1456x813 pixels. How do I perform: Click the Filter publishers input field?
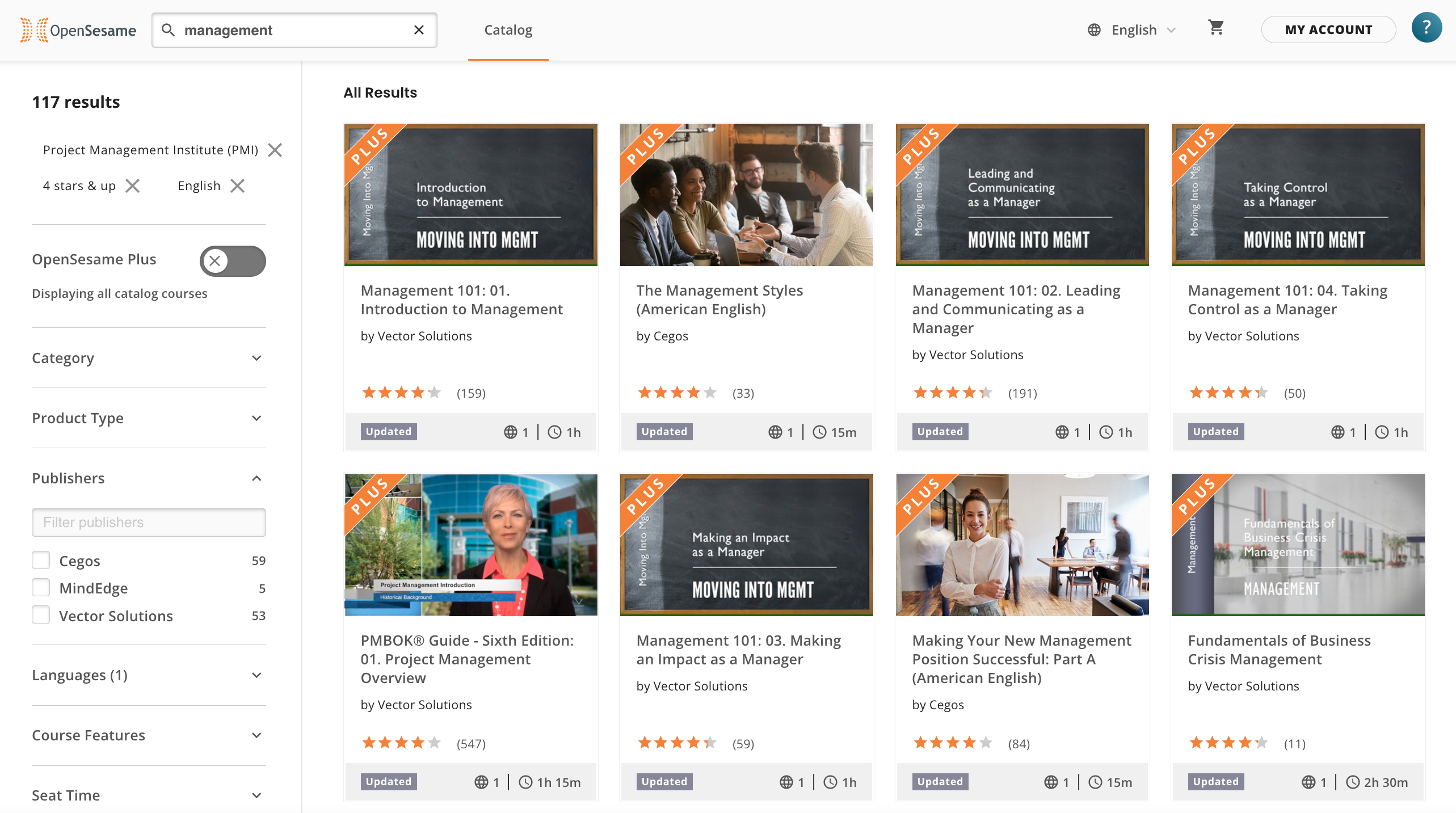pos(149,523)
